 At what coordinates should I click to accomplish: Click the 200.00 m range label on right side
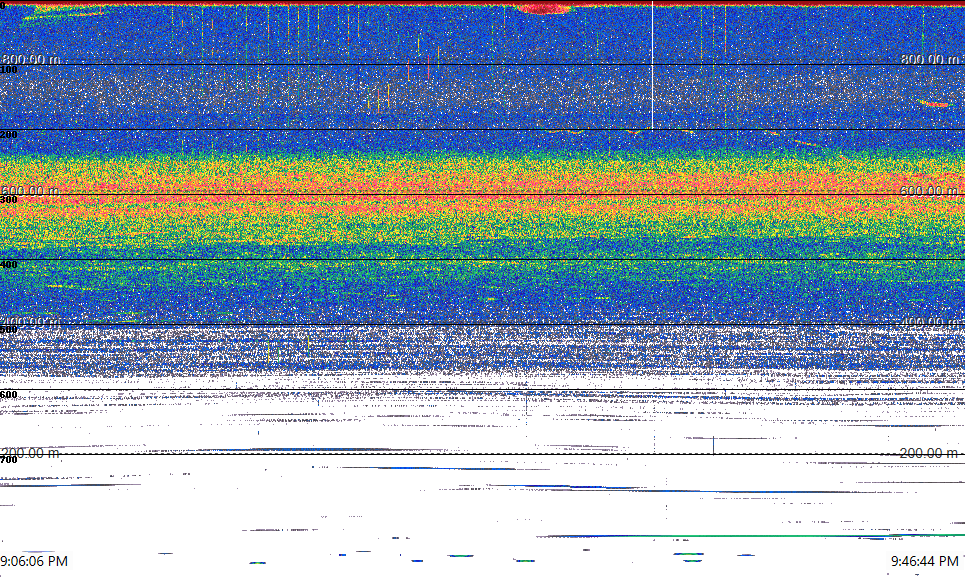[929, 454]
